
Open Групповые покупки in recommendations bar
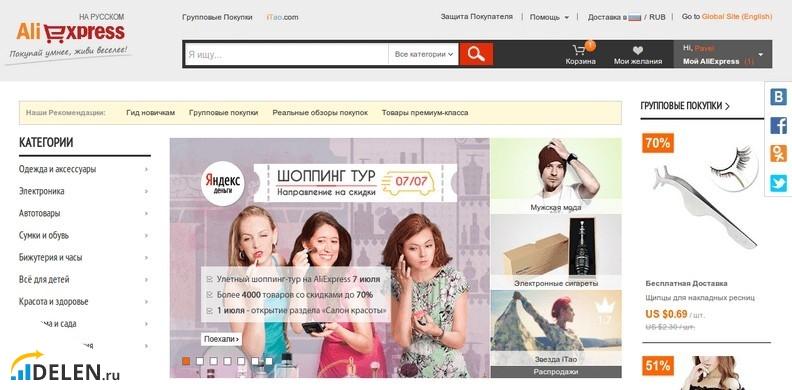point(223,113)
